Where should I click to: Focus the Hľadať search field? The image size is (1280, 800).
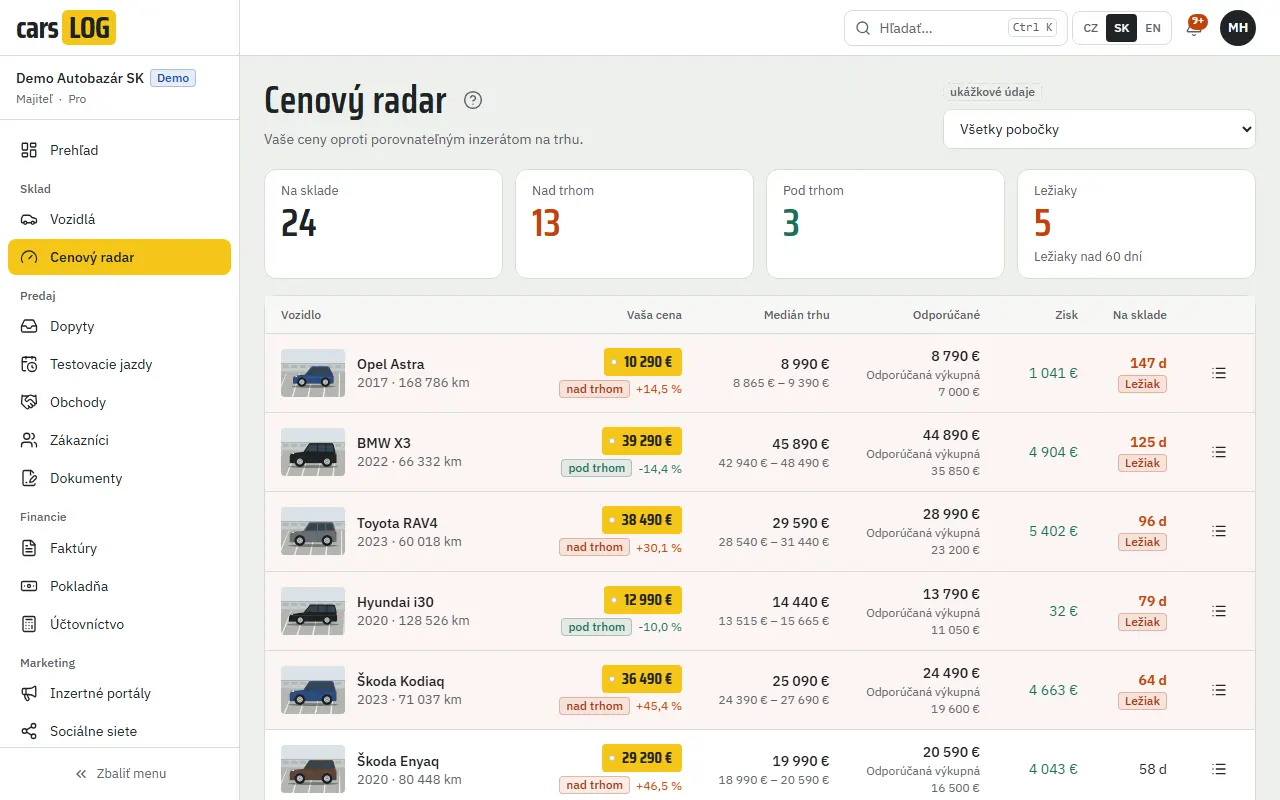tap(955, 28)
